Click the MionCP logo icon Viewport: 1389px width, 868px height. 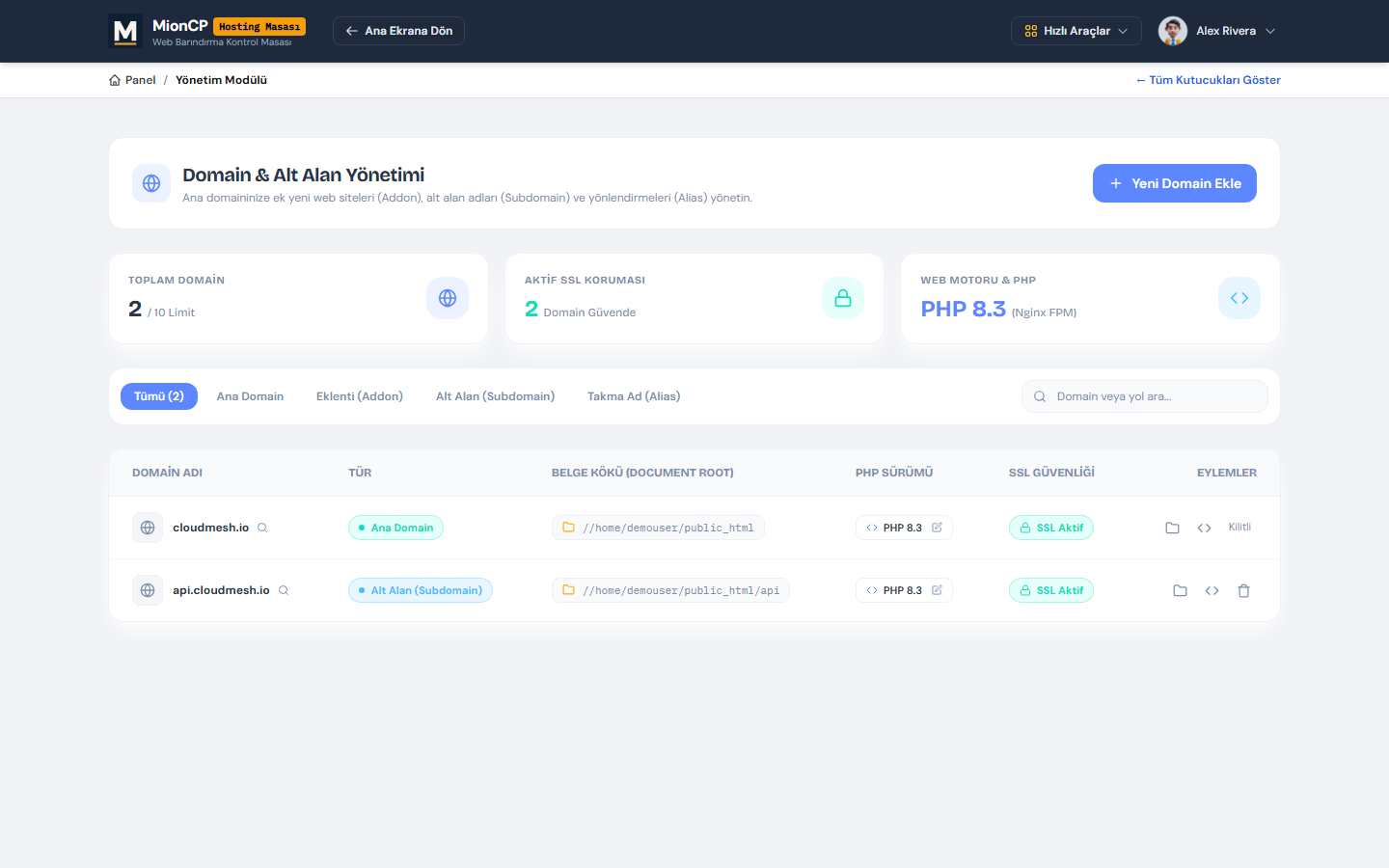125,31
